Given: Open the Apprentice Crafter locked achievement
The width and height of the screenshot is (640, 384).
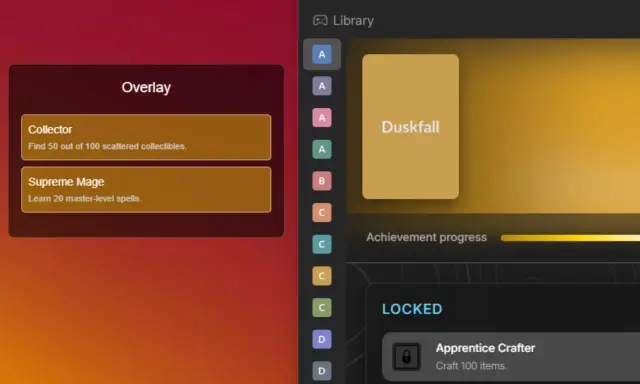Looking at the screenshot, I should (x=511, y=357).
